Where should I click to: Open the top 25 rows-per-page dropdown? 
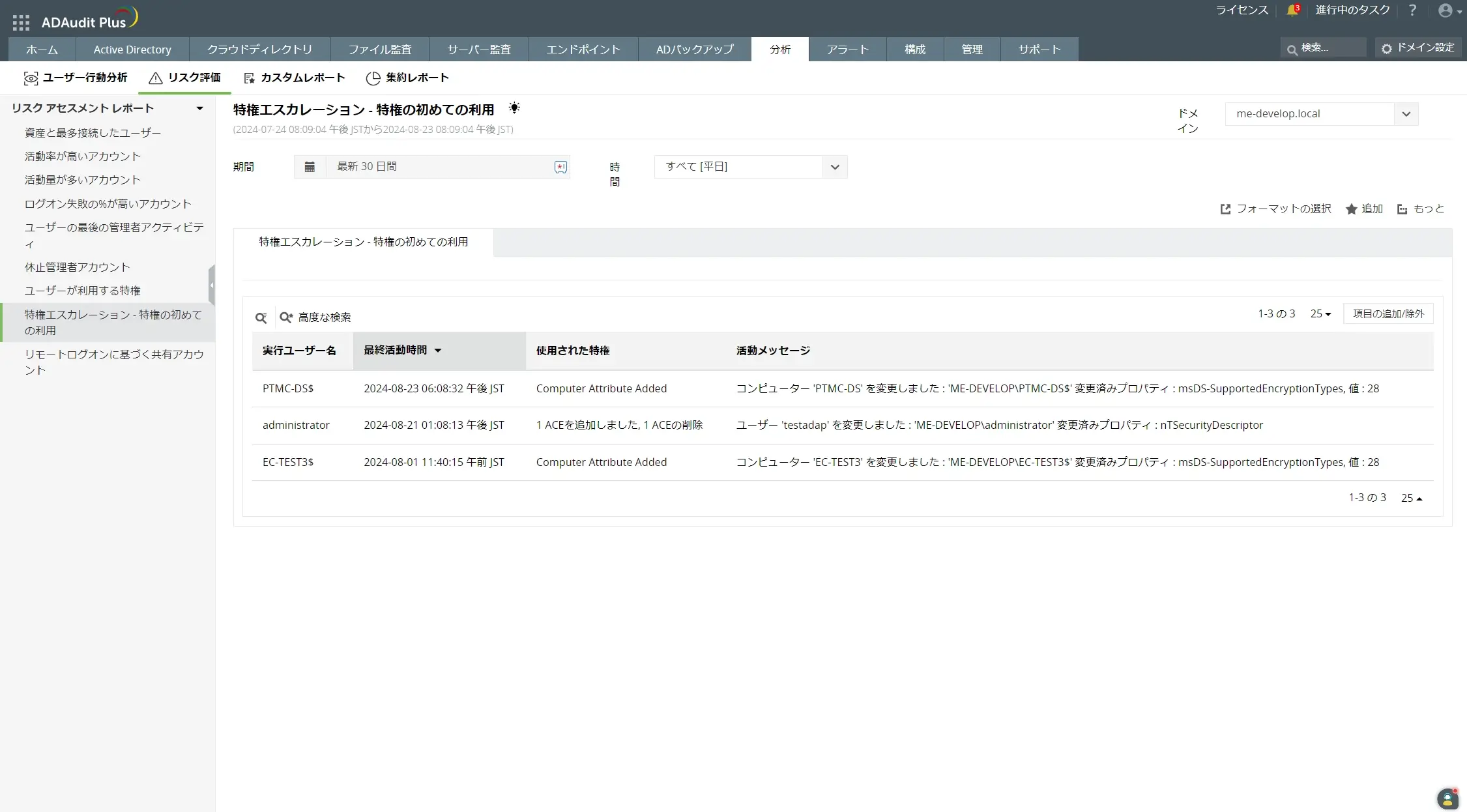point(1320,314)
